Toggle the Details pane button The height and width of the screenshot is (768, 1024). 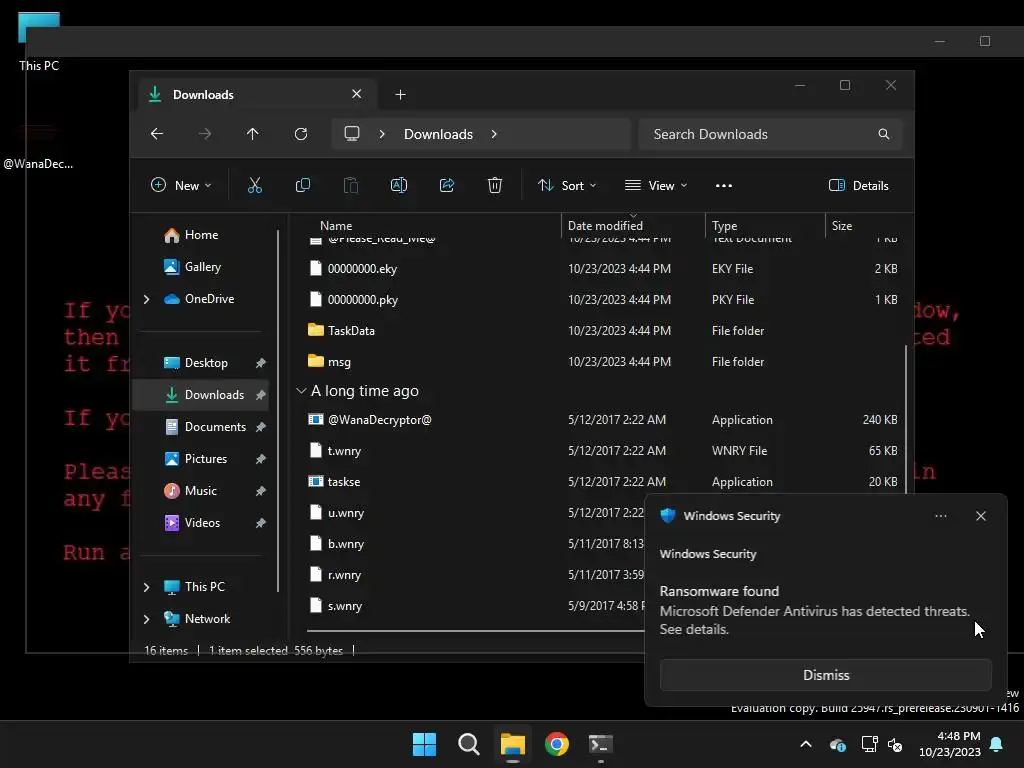859,185
